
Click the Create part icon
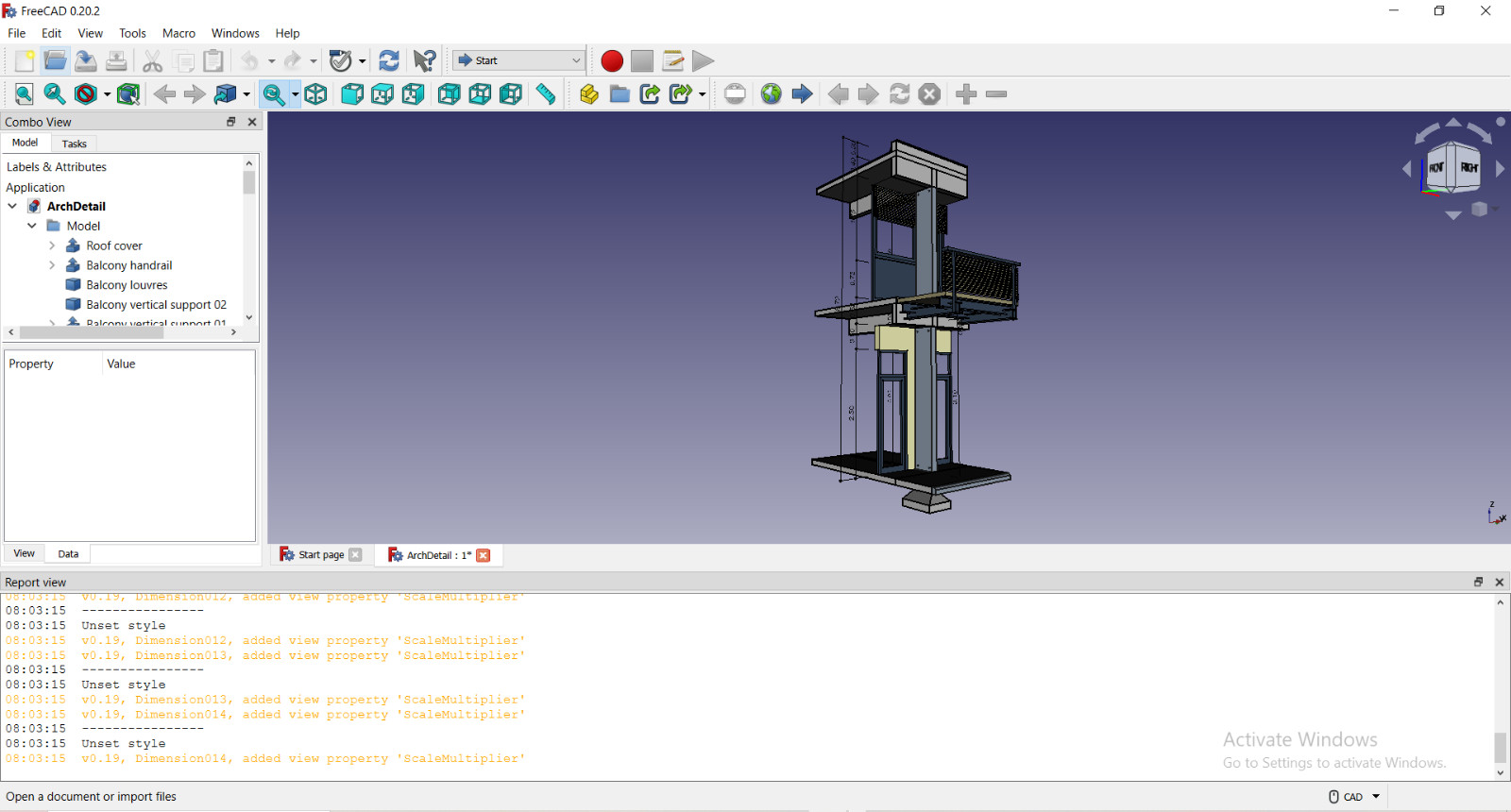tap(588, 93)
